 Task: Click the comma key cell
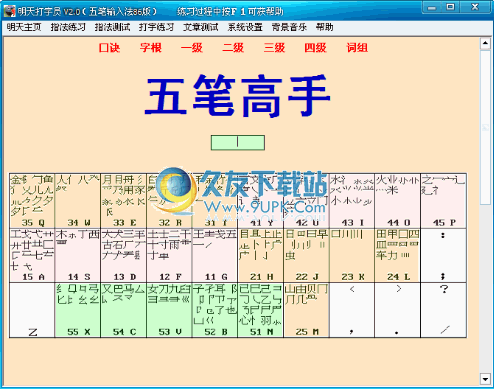click(352, 310)
